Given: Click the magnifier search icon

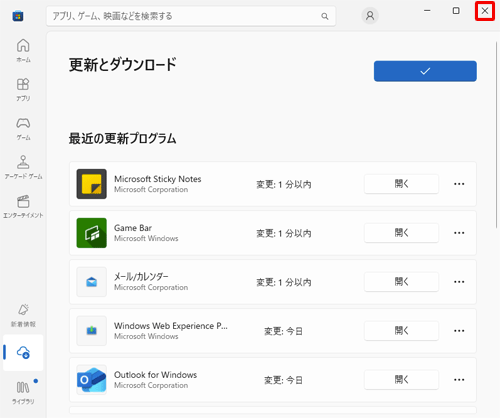Looking at the screenshot, I should point(325,16).
